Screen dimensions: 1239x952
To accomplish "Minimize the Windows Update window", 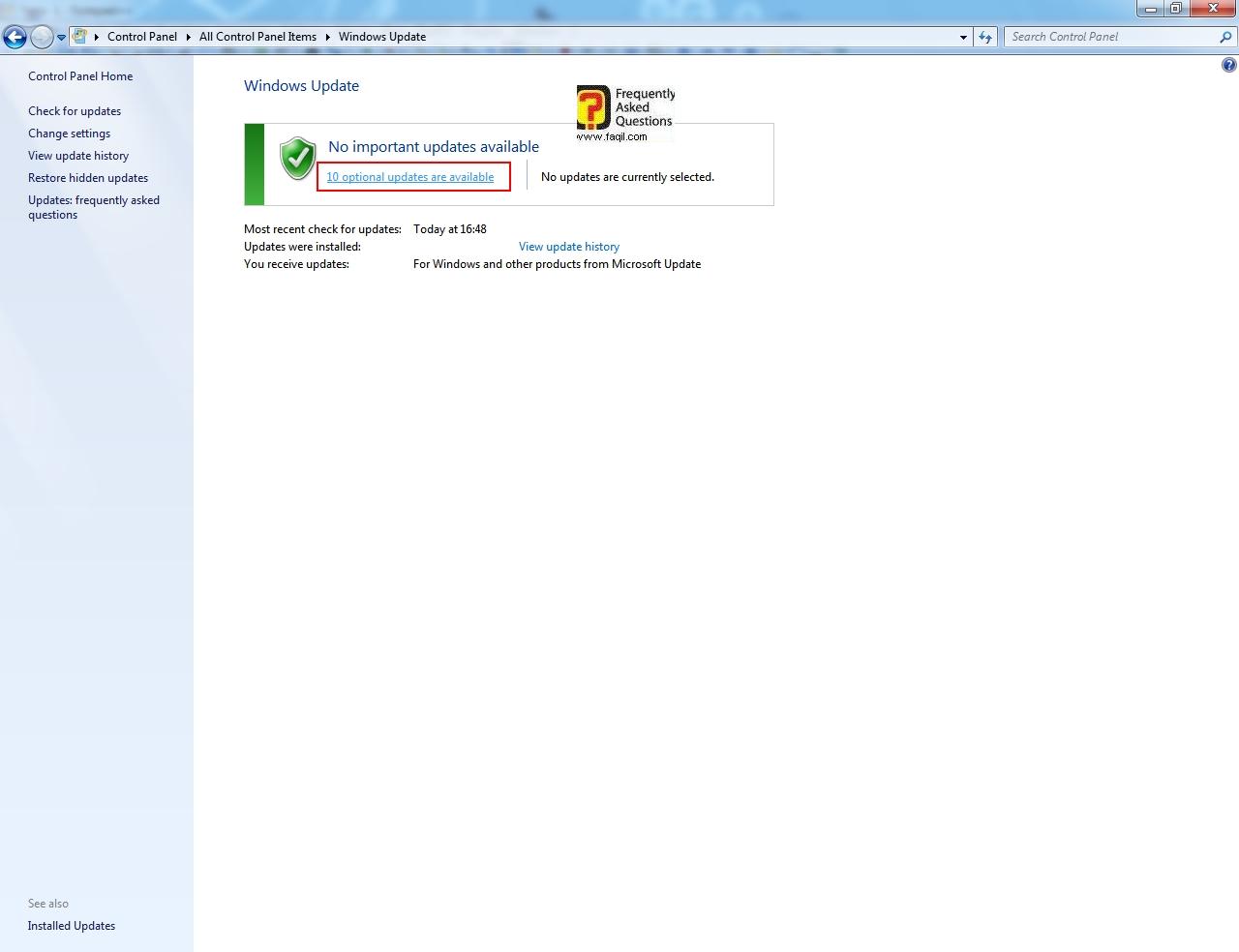I will (x=1150, y=9).
